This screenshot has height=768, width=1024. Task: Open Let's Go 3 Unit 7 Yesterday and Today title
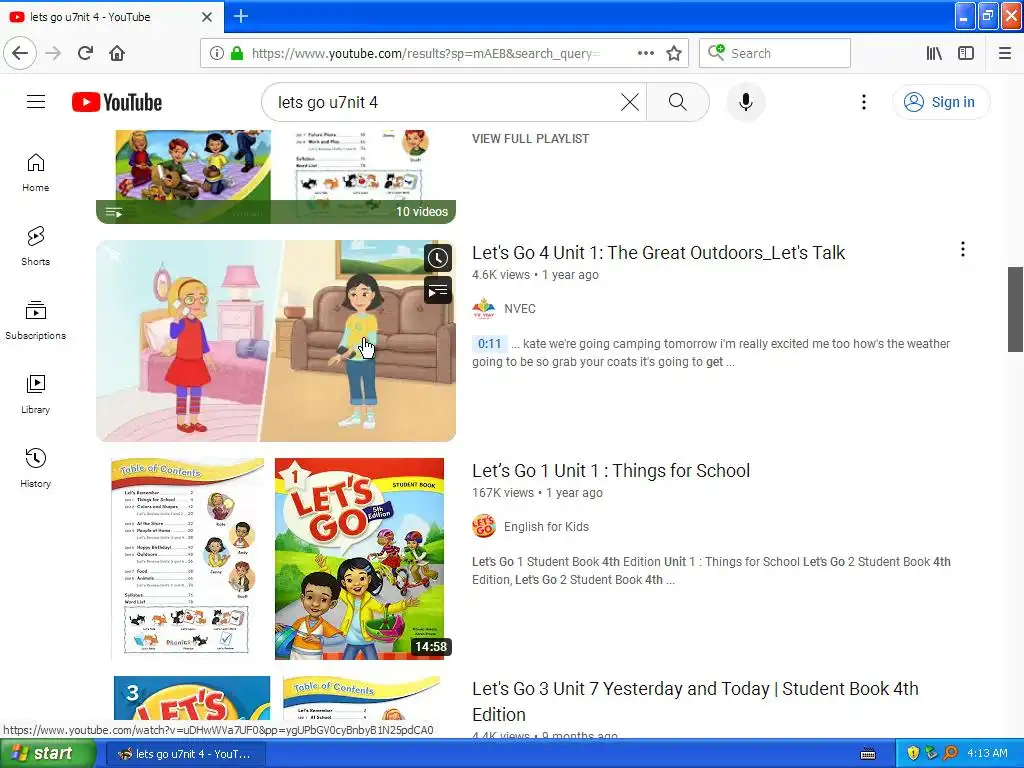[x=695, y=701]
